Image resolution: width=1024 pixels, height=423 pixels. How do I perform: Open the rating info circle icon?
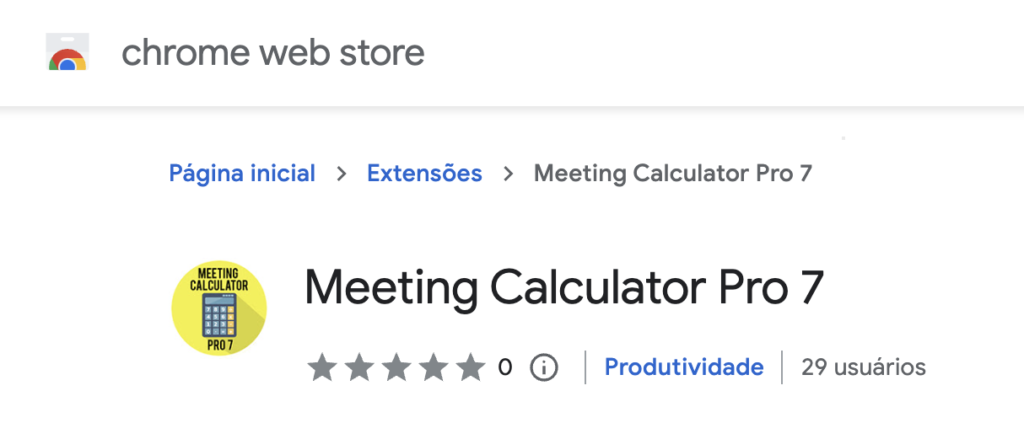[543, 368]
